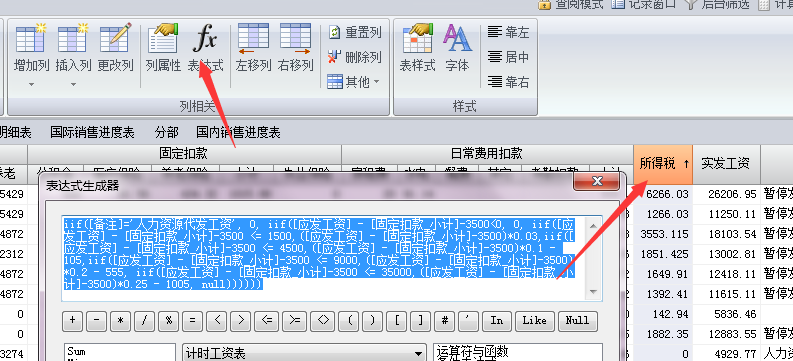Align text with 居中 center option
The height and width of the screenshot is (361, 793).
[x=509, y=57]
